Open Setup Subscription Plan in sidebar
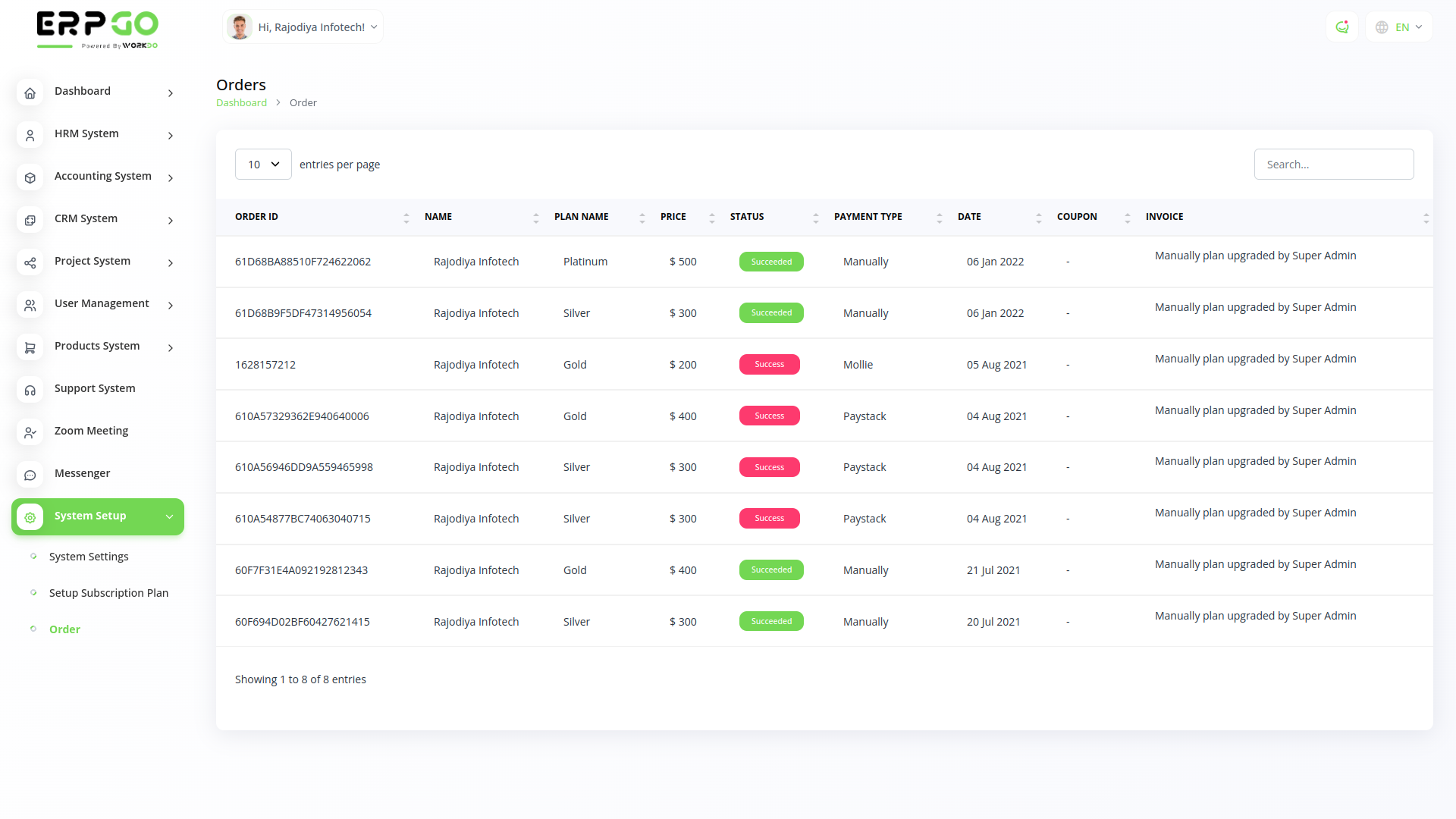Screen dimensions: 1456x819 (x=108, y=592)
